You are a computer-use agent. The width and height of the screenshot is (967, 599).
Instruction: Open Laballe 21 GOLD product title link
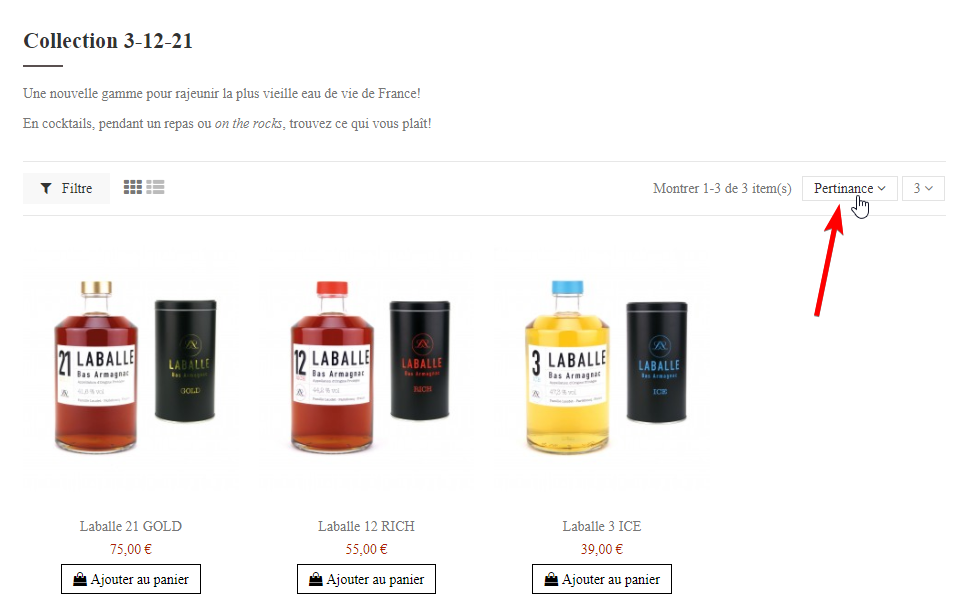[131, 526]
